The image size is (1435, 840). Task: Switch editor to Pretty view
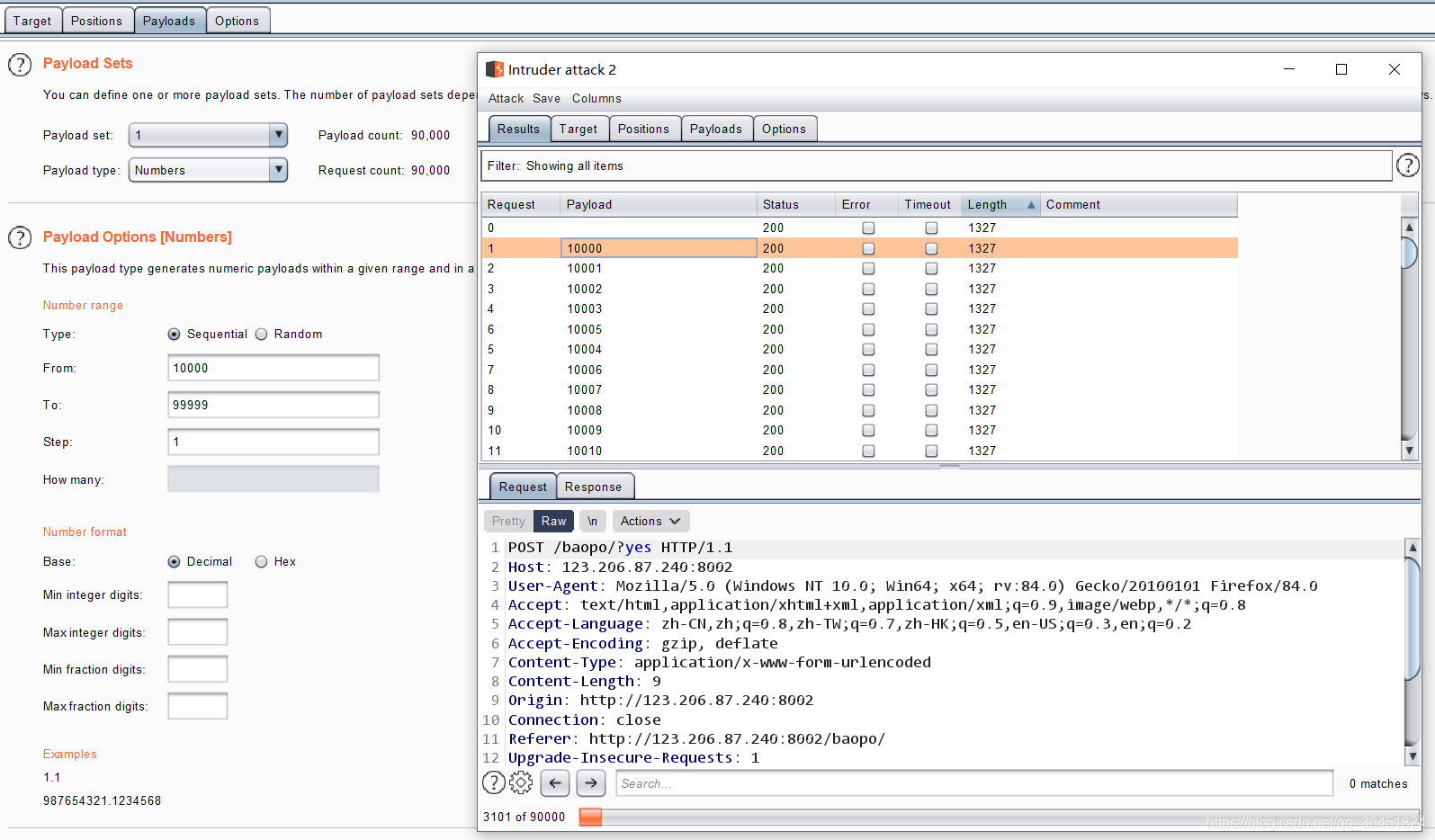coord(508,521)
